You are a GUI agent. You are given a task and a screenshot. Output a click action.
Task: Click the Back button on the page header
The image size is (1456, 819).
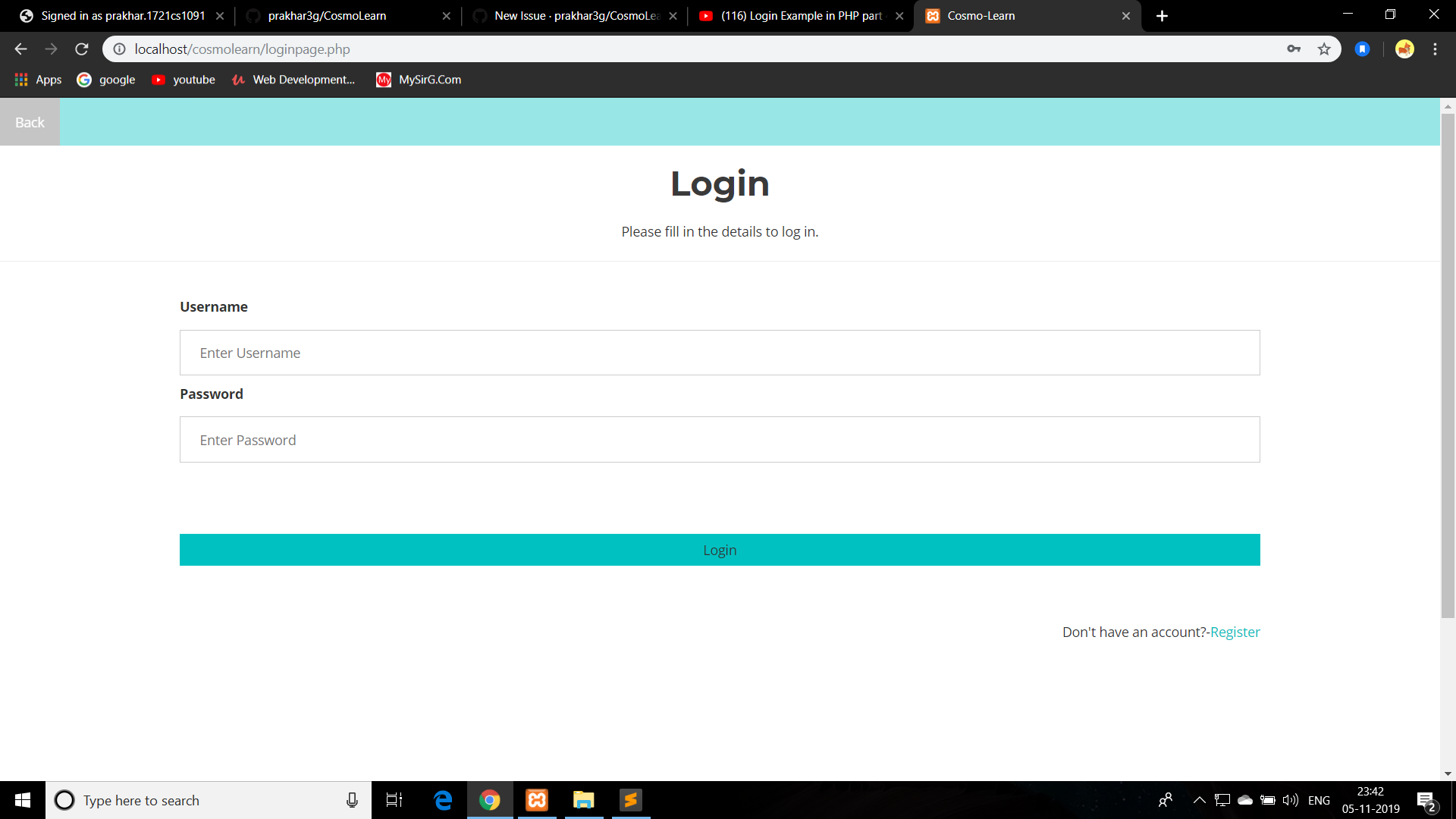click(x=30, y=121)
